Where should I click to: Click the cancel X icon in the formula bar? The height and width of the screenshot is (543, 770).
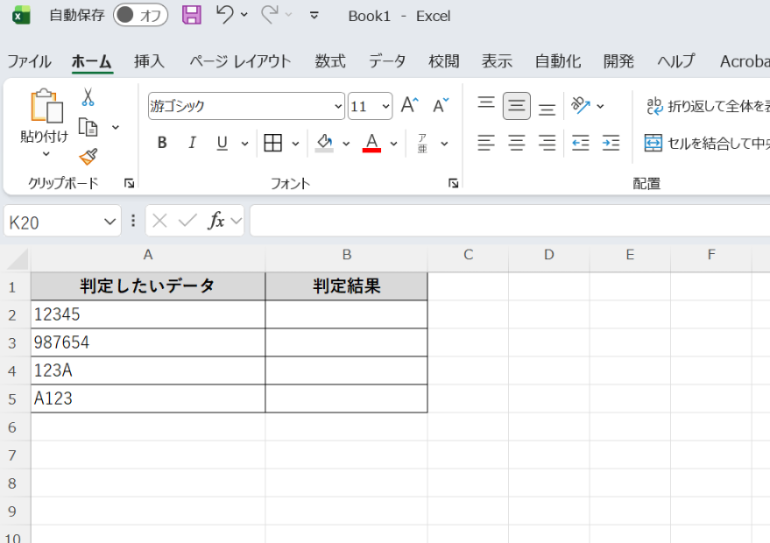[160, 221]
